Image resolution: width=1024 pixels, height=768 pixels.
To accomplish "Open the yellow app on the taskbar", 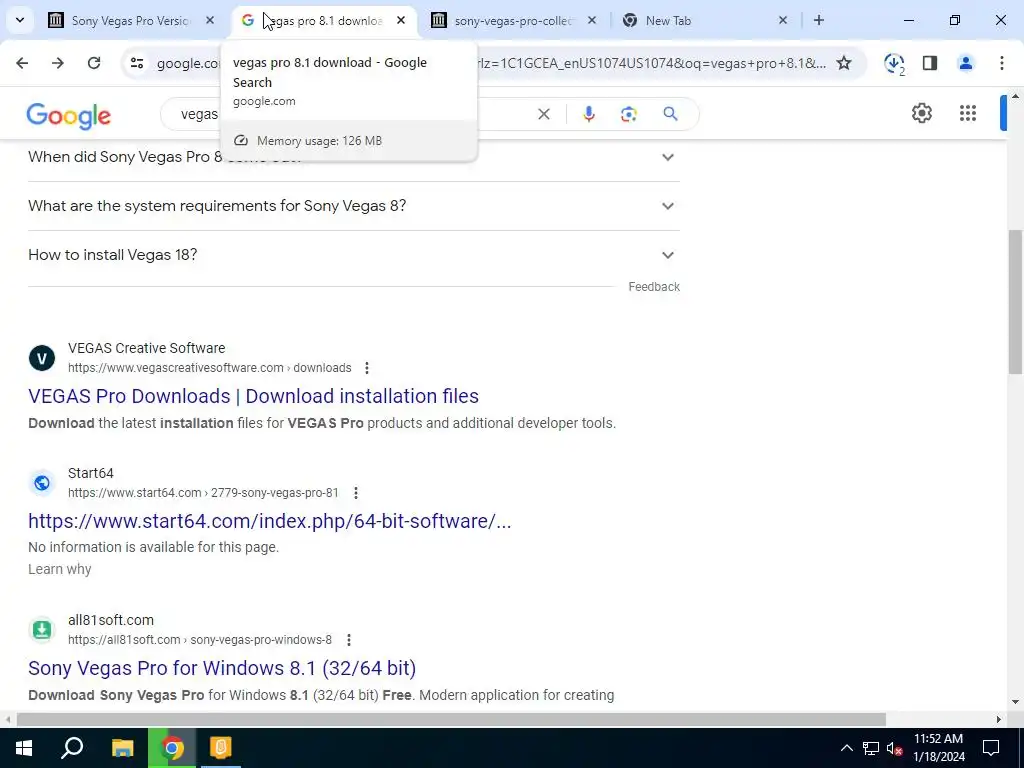I will (x=221, y=748).
